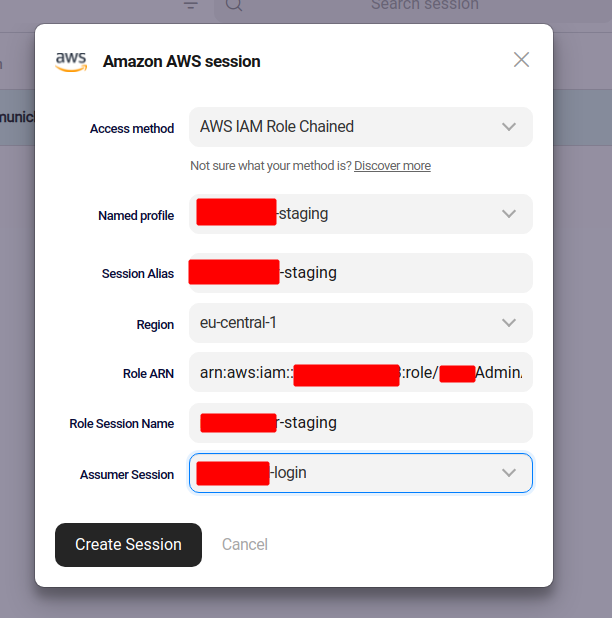
Task: Open the filter icon in background window
Action: tap(191, 4)
